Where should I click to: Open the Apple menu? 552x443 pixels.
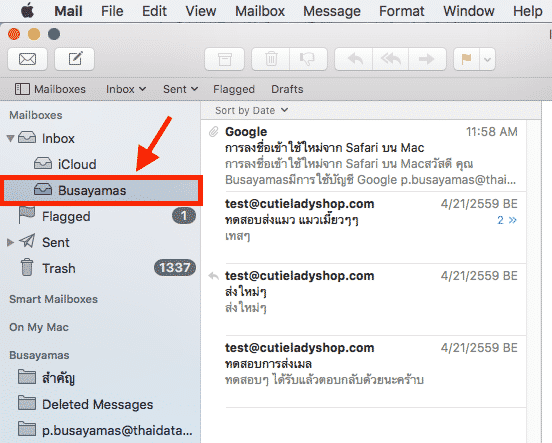coord(27,11)
